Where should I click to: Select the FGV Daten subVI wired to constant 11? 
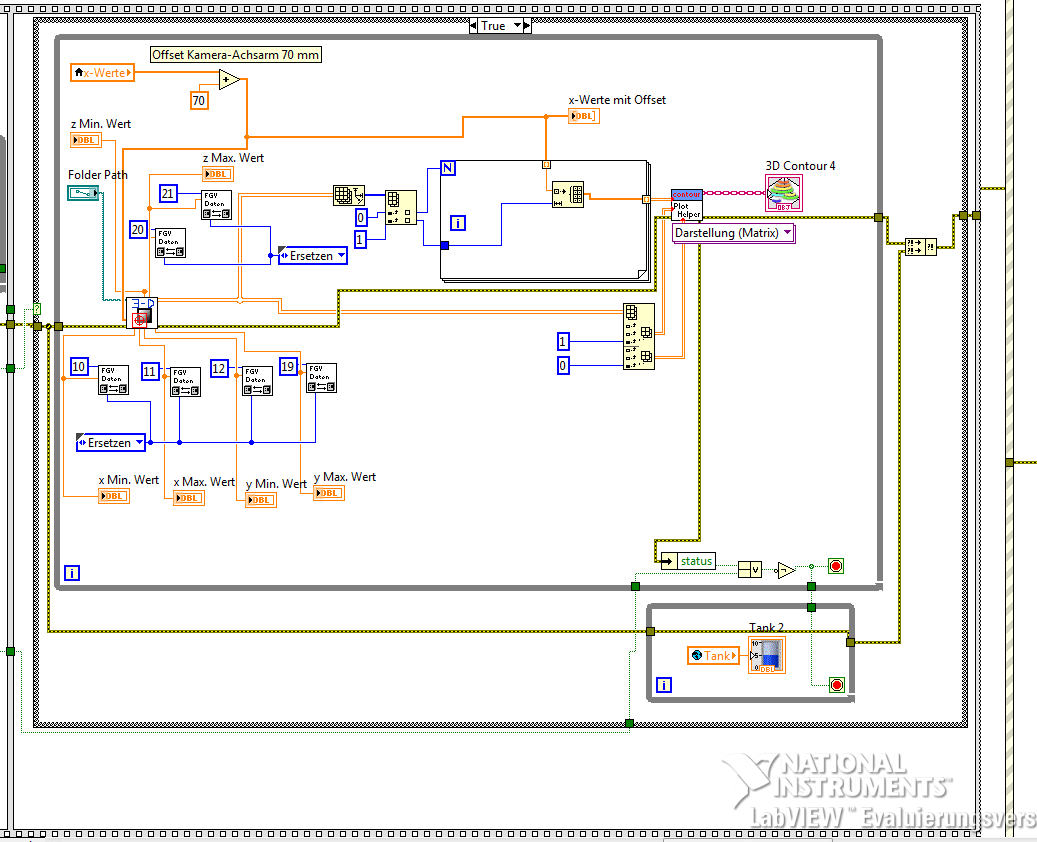(x=185, y=382)
